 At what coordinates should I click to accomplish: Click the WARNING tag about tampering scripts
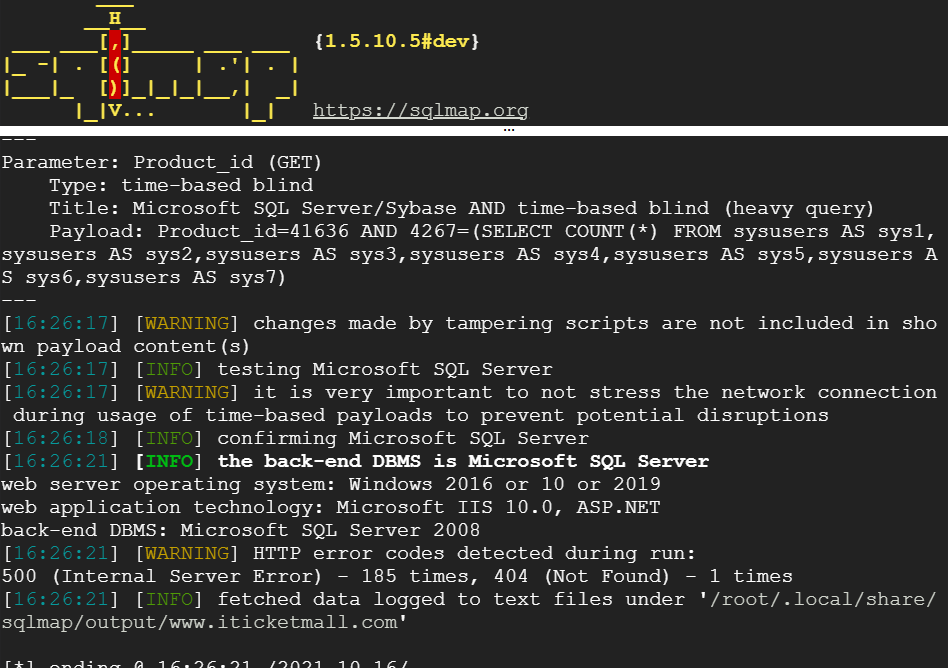[187, 323]
